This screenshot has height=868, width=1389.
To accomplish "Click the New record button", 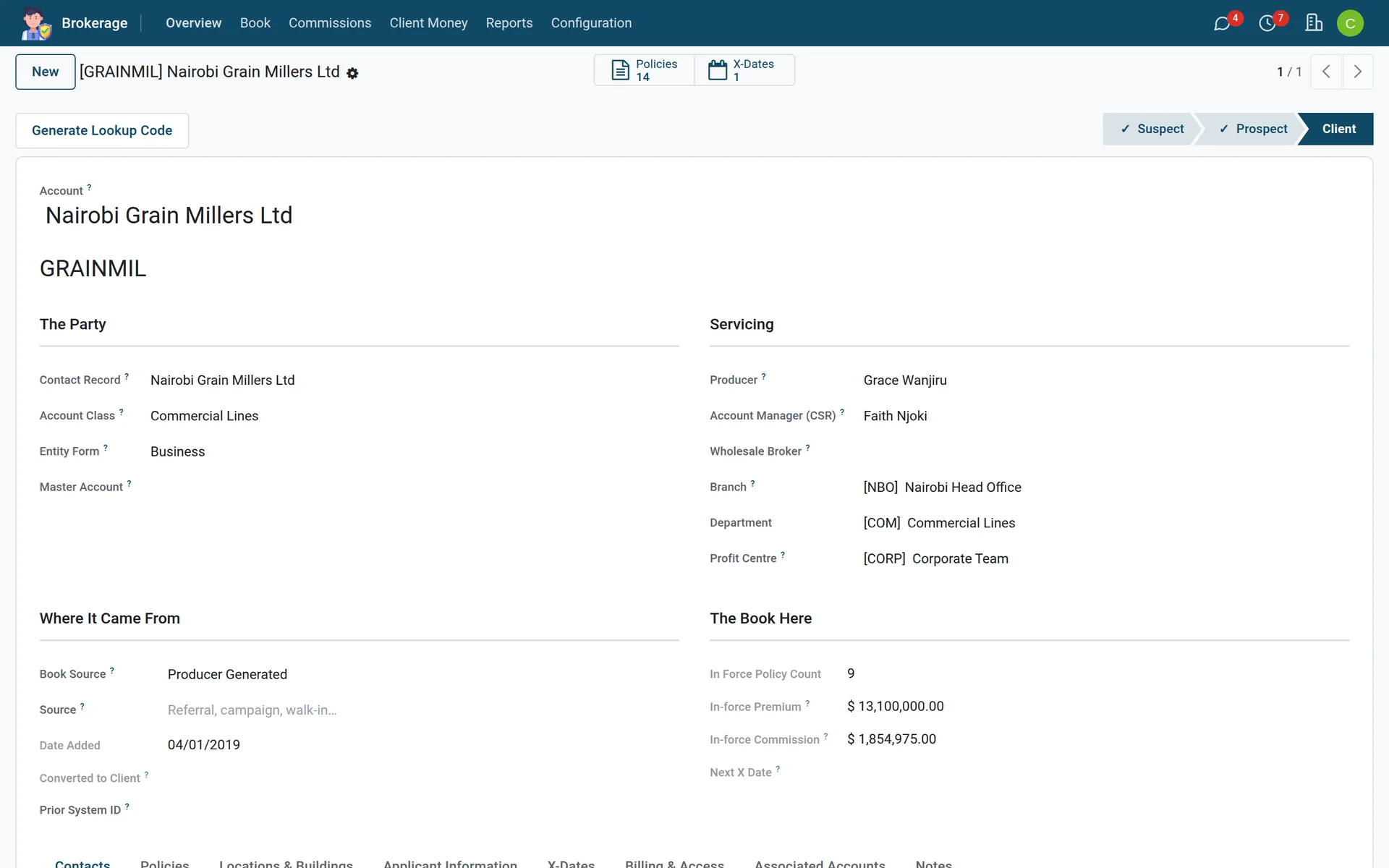I will click(x=46, y=72).
